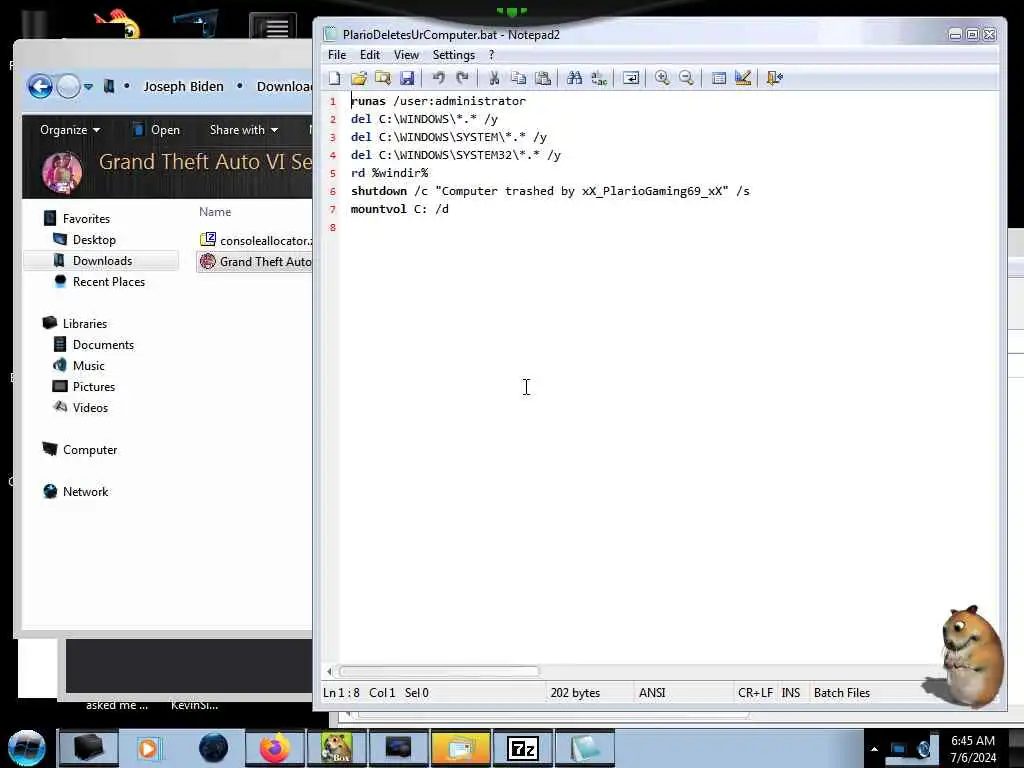Click Open button in Explorer toolbar
The width and height of the screenshot is (1024, 768).
point(157,130)
